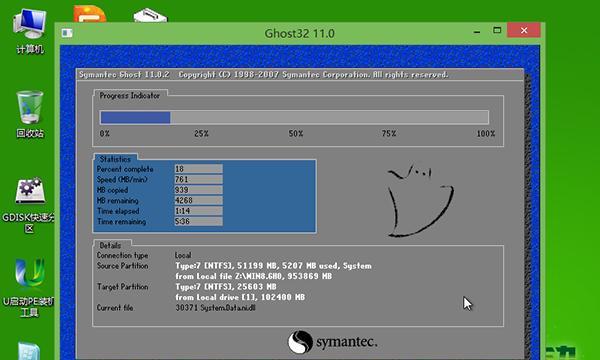The height and width of the screenshot is (360, 600).
Task: Click the orange desktop icon behind the window
Action: point(90,14)
